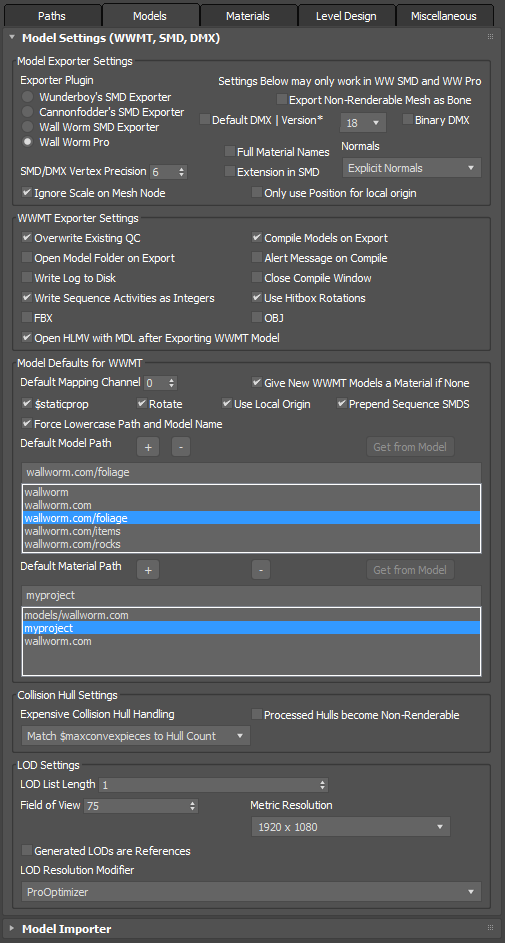Select wallworm.com/items in model path list
This screenshot has width=505, height=943.
point(251,531)
